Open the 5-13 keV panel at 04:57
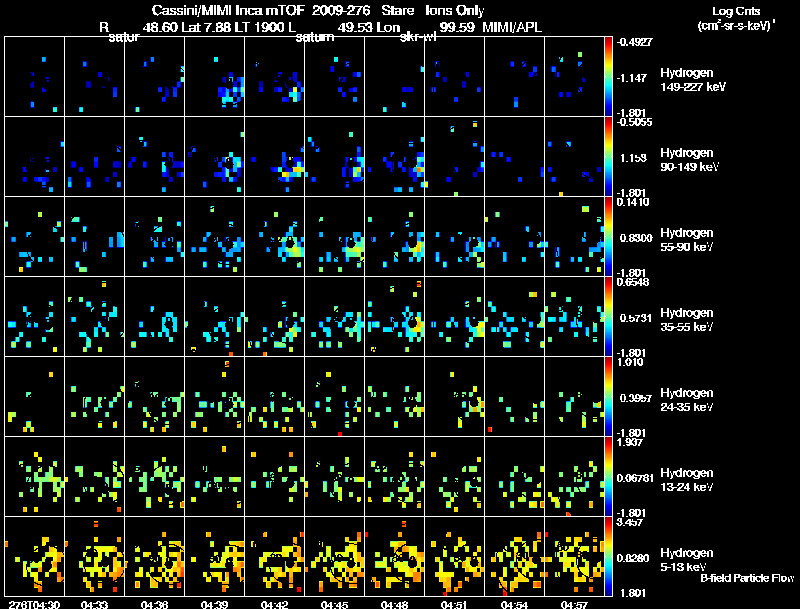This screenshot has height=609, width=800. (x=574, y=556)
